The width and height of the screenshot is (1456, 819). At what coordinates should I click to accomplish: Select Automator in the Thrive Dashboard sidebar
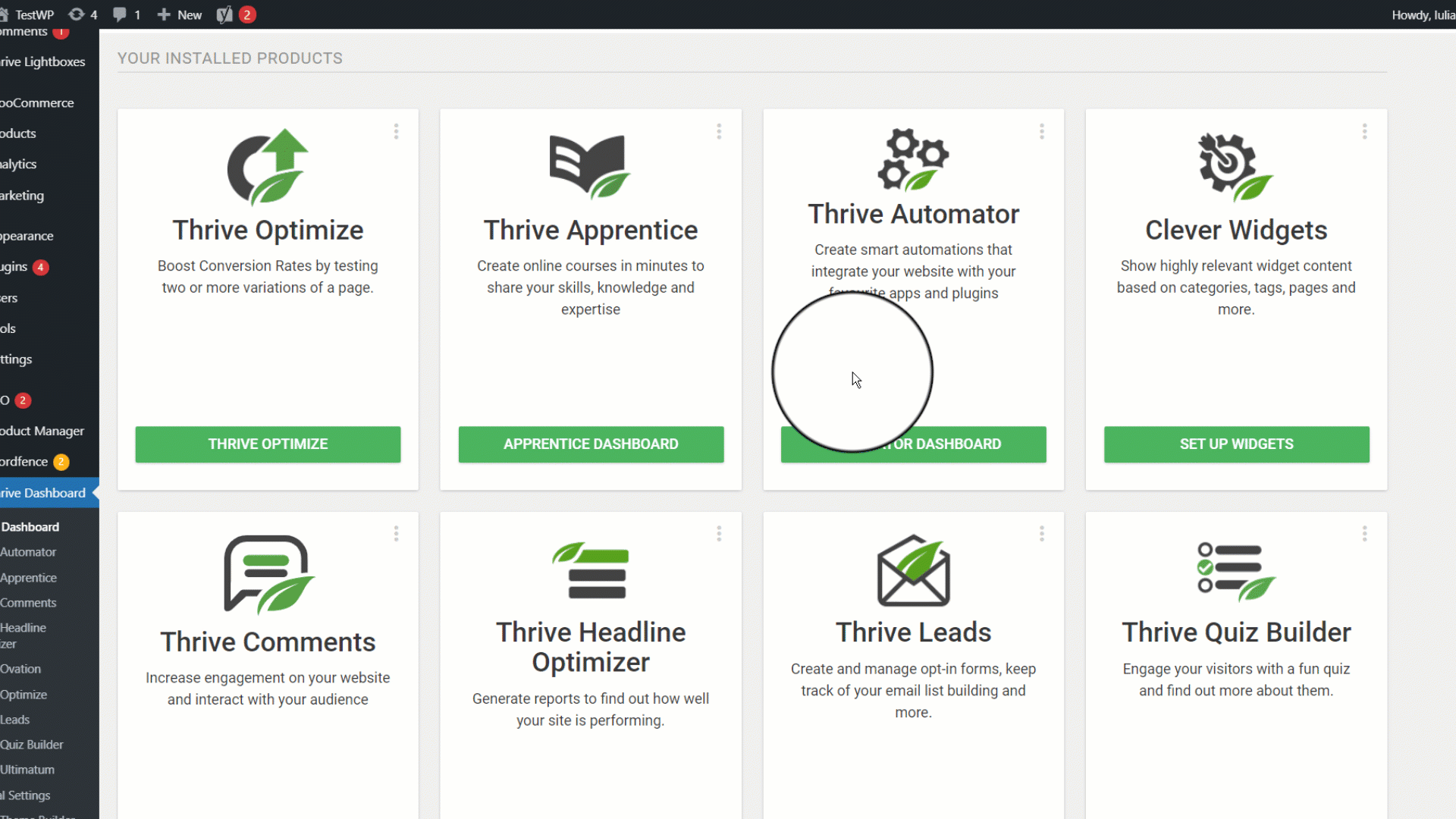point(28,551)
